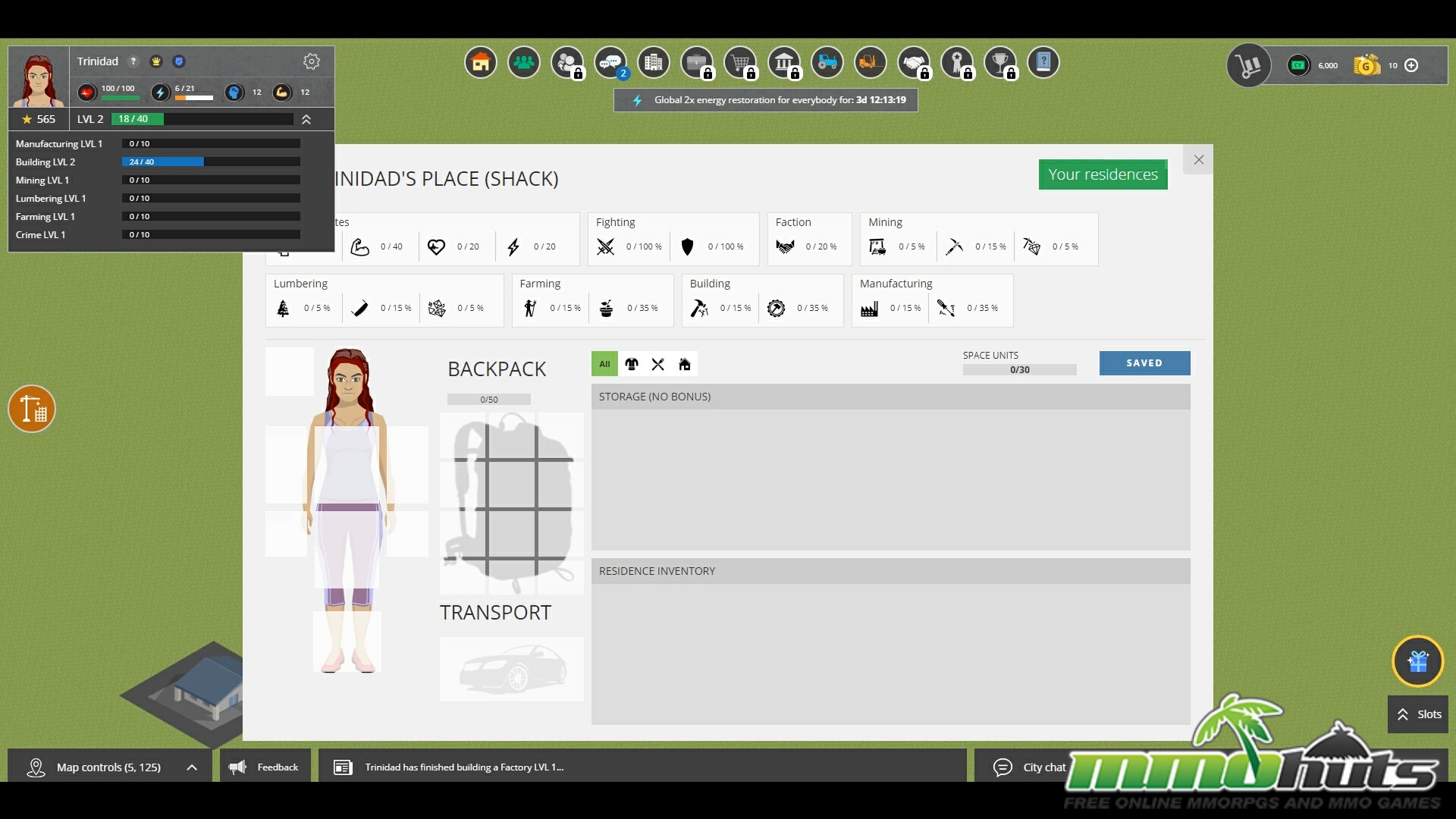Click the Your residences button
The image size is (1456, 819).
coord(1103,174)
